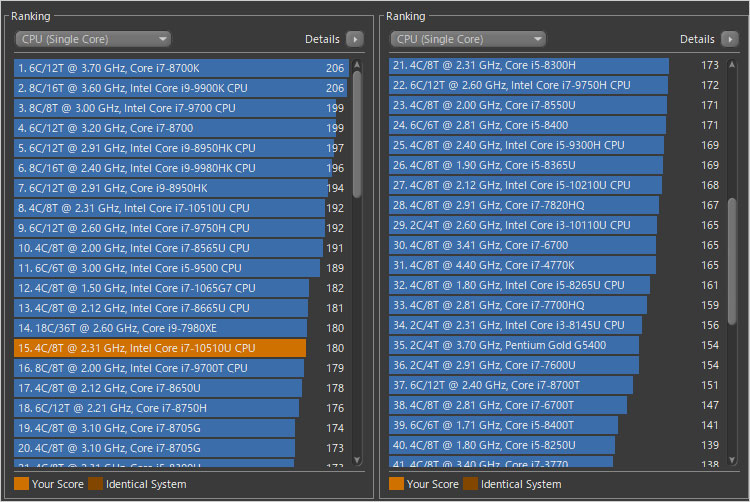Click the left panel scrollbar thumb
750x502 pixels.
pyautogui.click(x=357, y=134)
